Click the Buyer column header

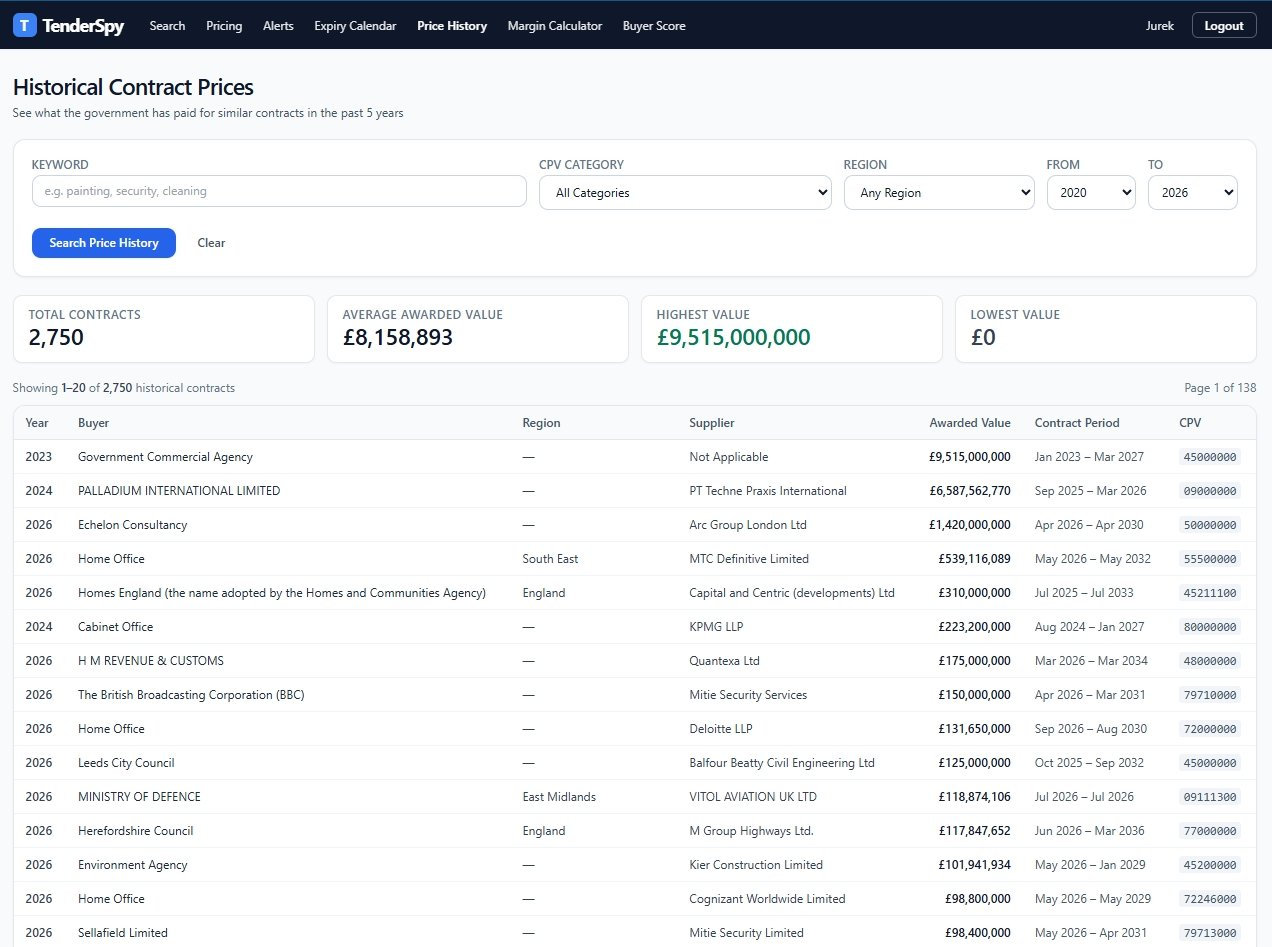[94, 423]
